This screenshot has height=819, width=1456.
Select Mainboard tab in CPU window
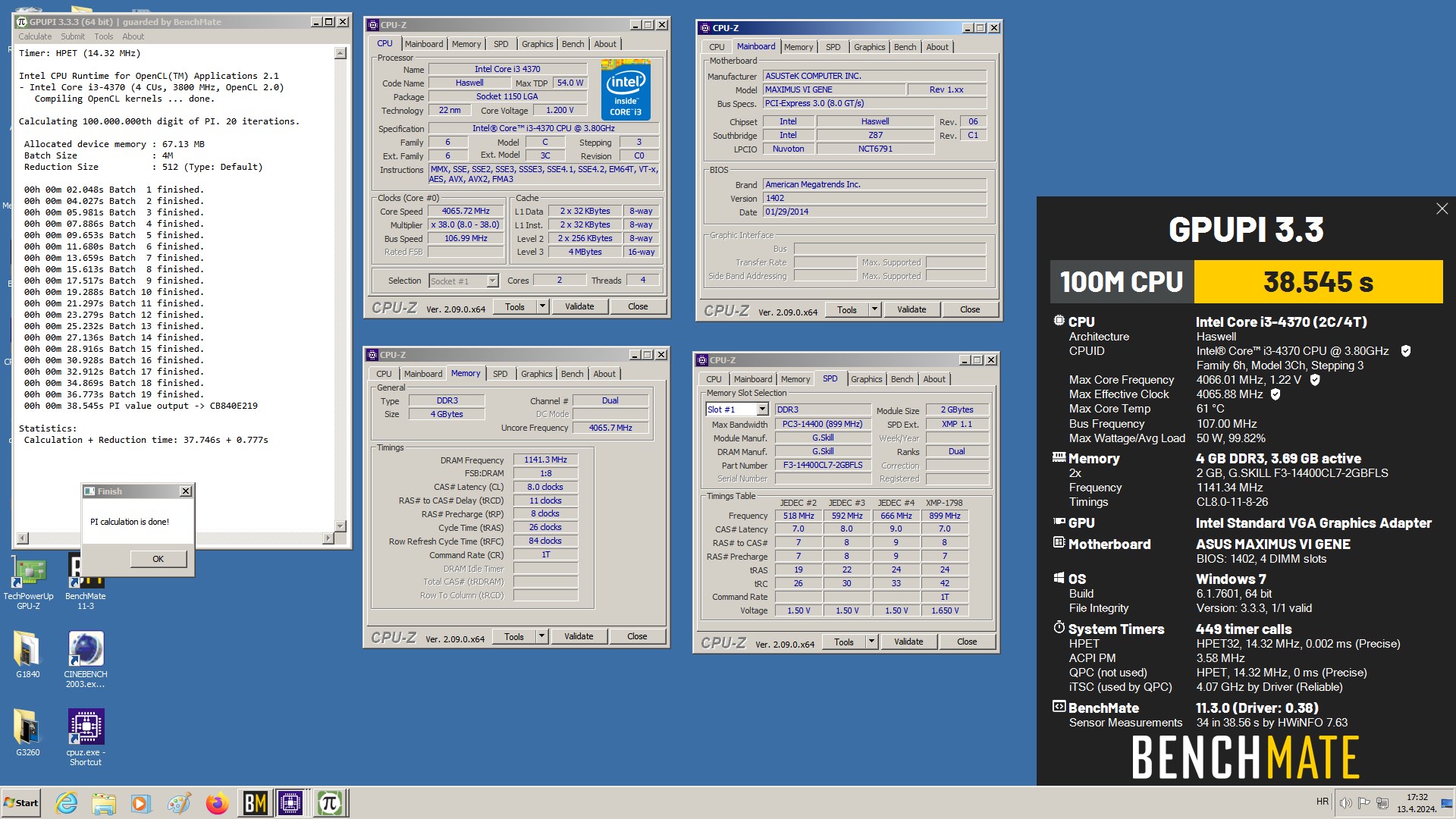point(424,44)
